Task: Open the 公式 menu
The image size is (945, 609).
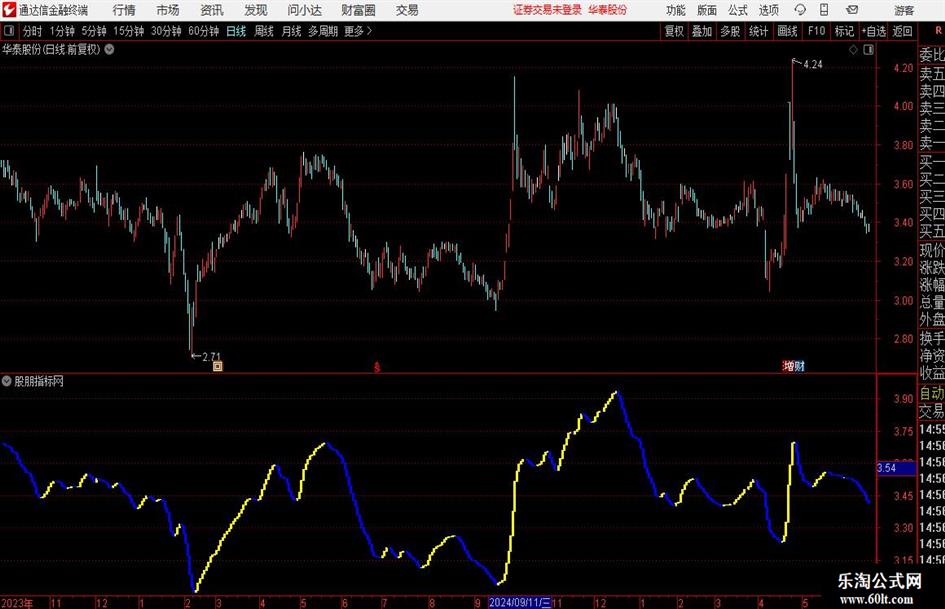Action: pos(737,10)
